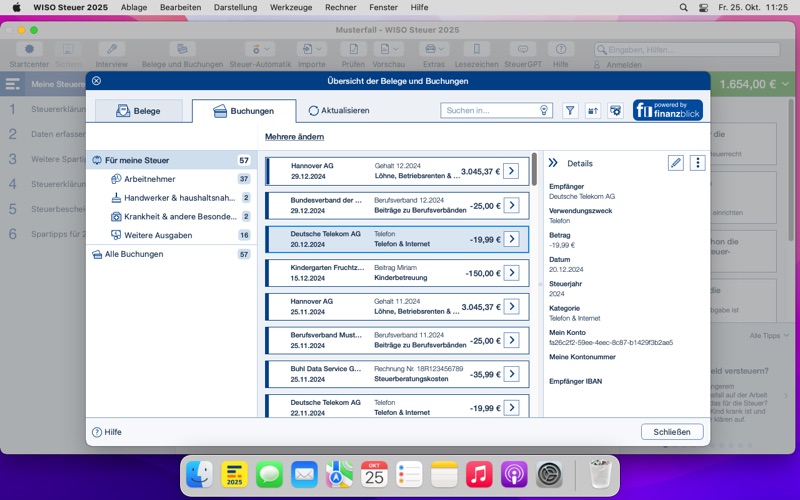Click Anmelden in the main window
This screenshot has width=800, height=500.
tap(618, 65)
